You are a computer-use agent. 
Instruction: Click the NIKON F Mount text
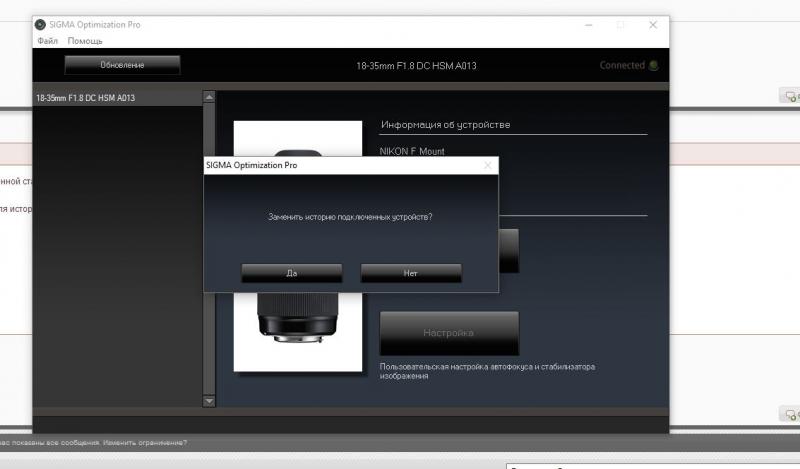tap(412, 151)
